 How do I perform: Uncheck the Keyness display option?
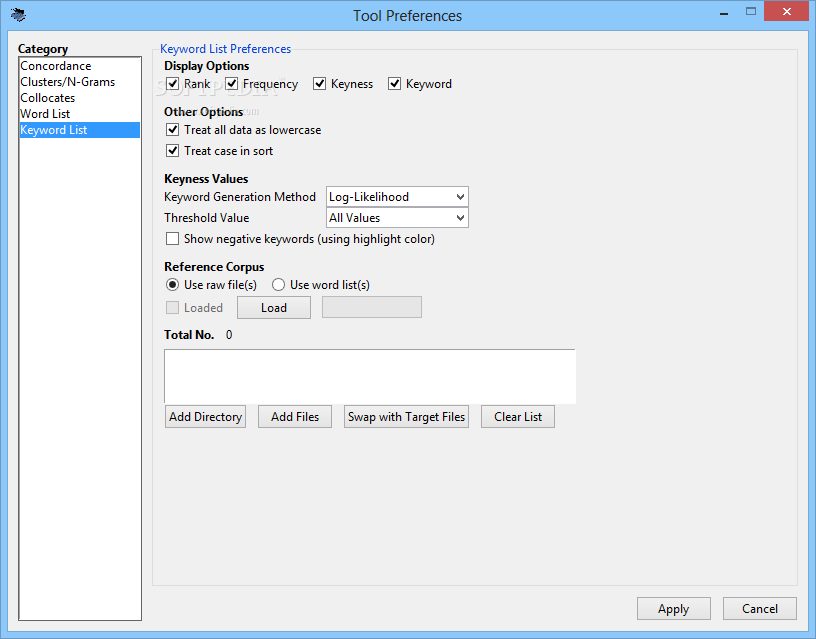(x=320, y=84)
